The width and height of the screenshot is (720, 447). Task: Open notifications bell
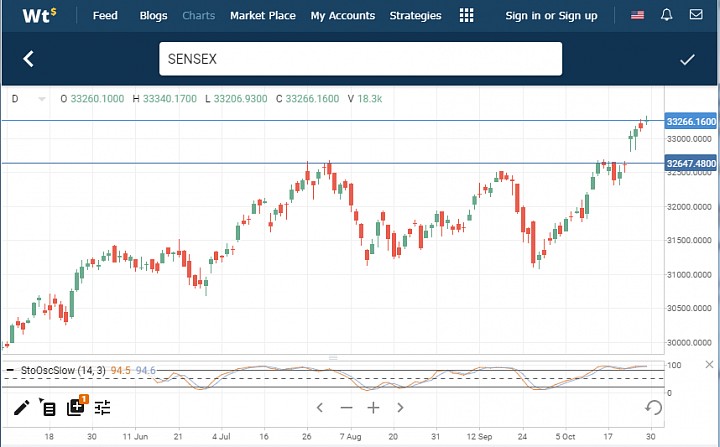666,15
